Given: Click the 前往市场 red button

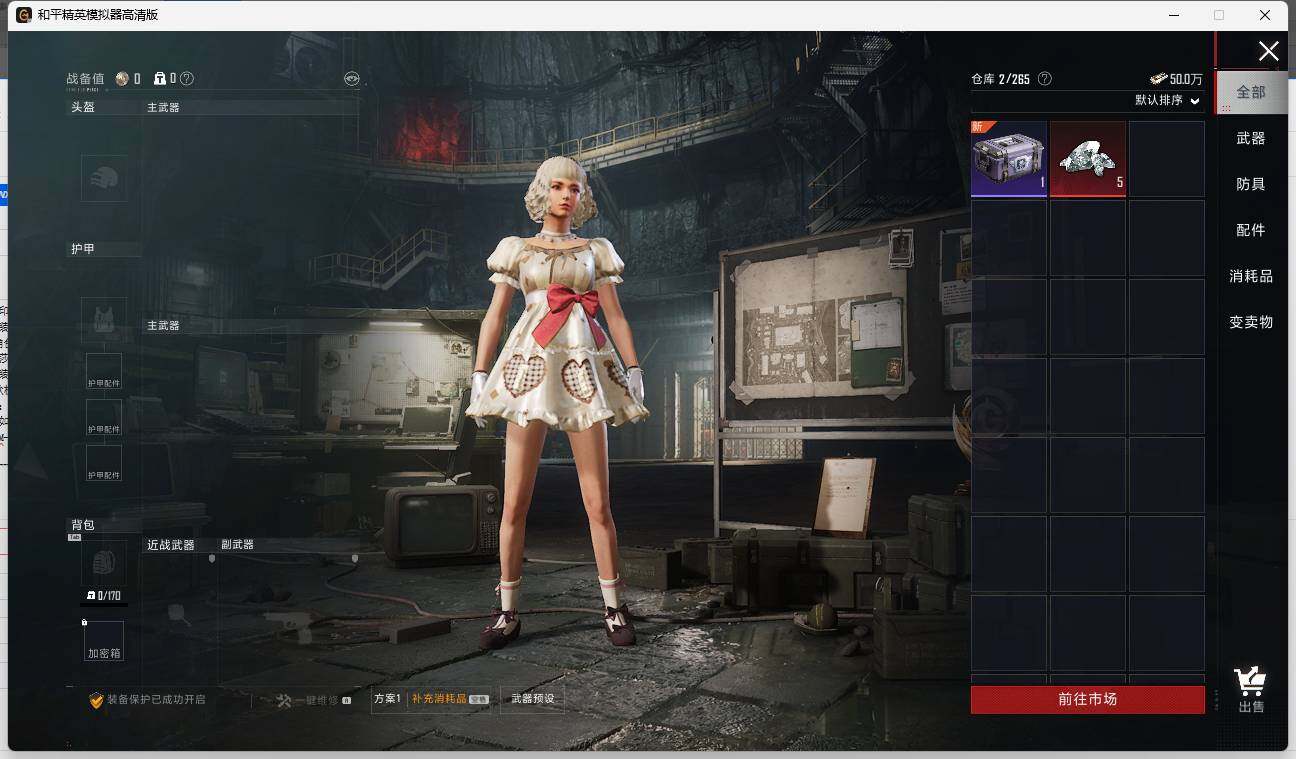Looking at the screenshot, I should pos(1088,699).
